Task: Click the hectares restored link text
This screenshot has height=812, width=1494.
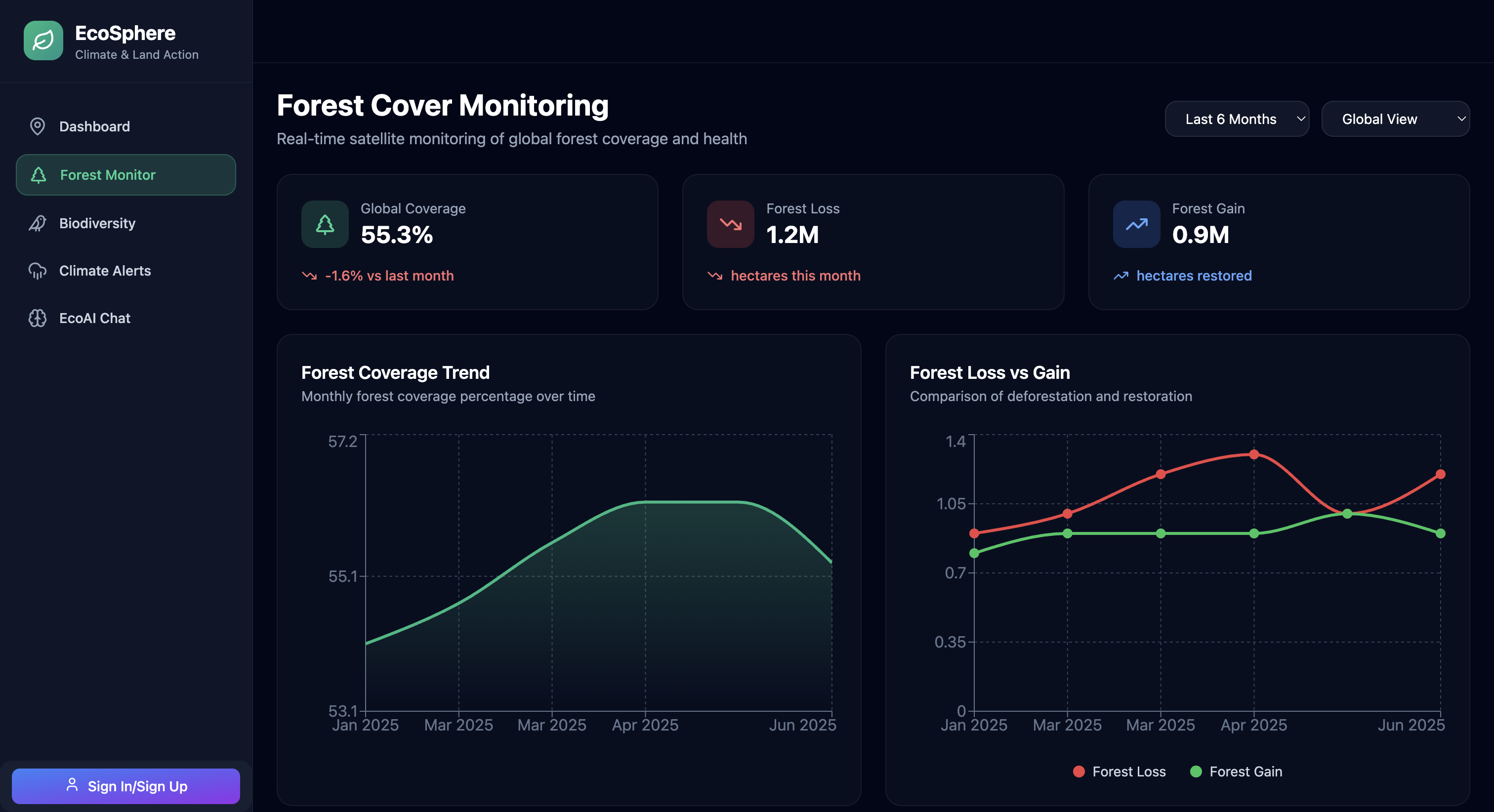Action: coord(1194,276)
